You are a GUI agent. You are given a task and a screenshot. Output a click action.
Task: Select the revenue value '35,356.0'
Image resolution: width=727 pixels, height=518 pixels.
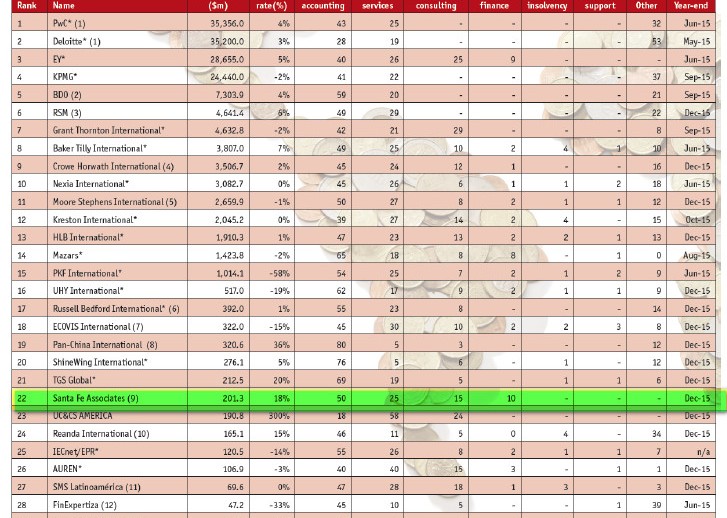(x=227, y=23)
